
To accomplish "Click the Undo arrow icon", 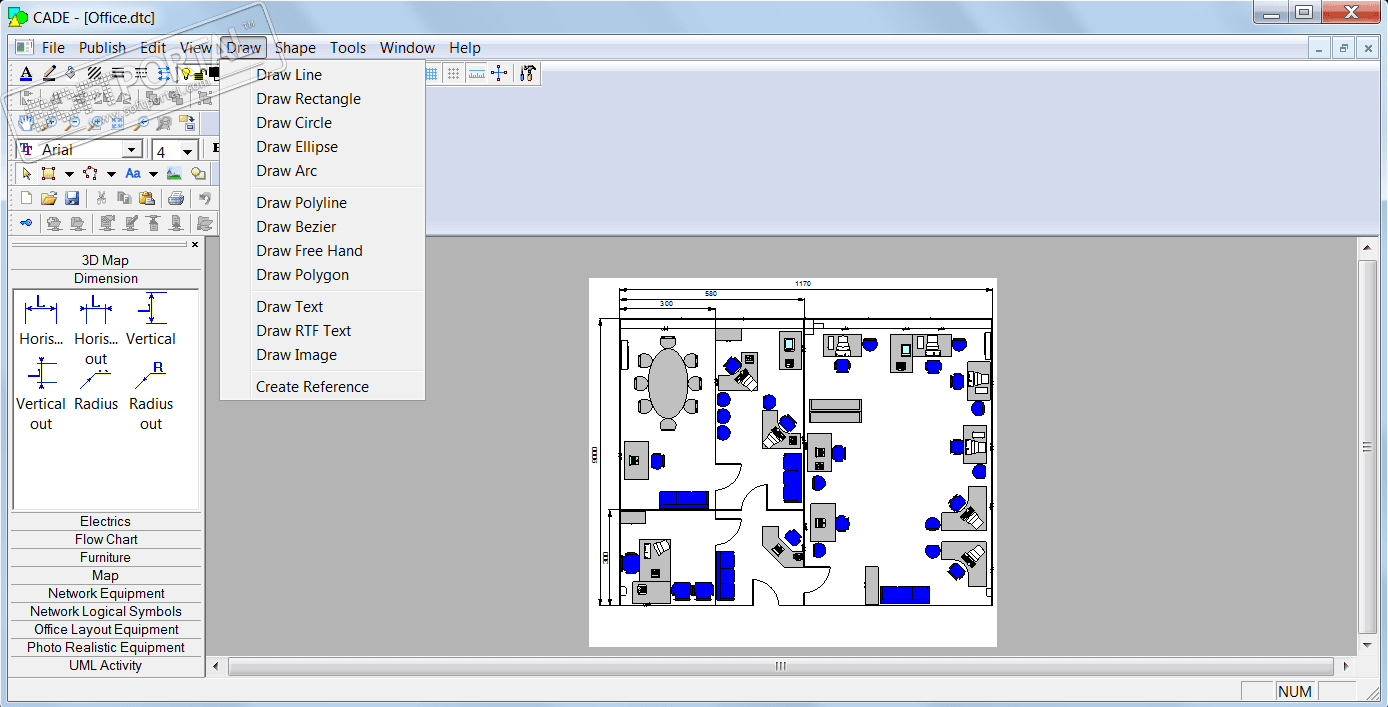I will point(205,199).
